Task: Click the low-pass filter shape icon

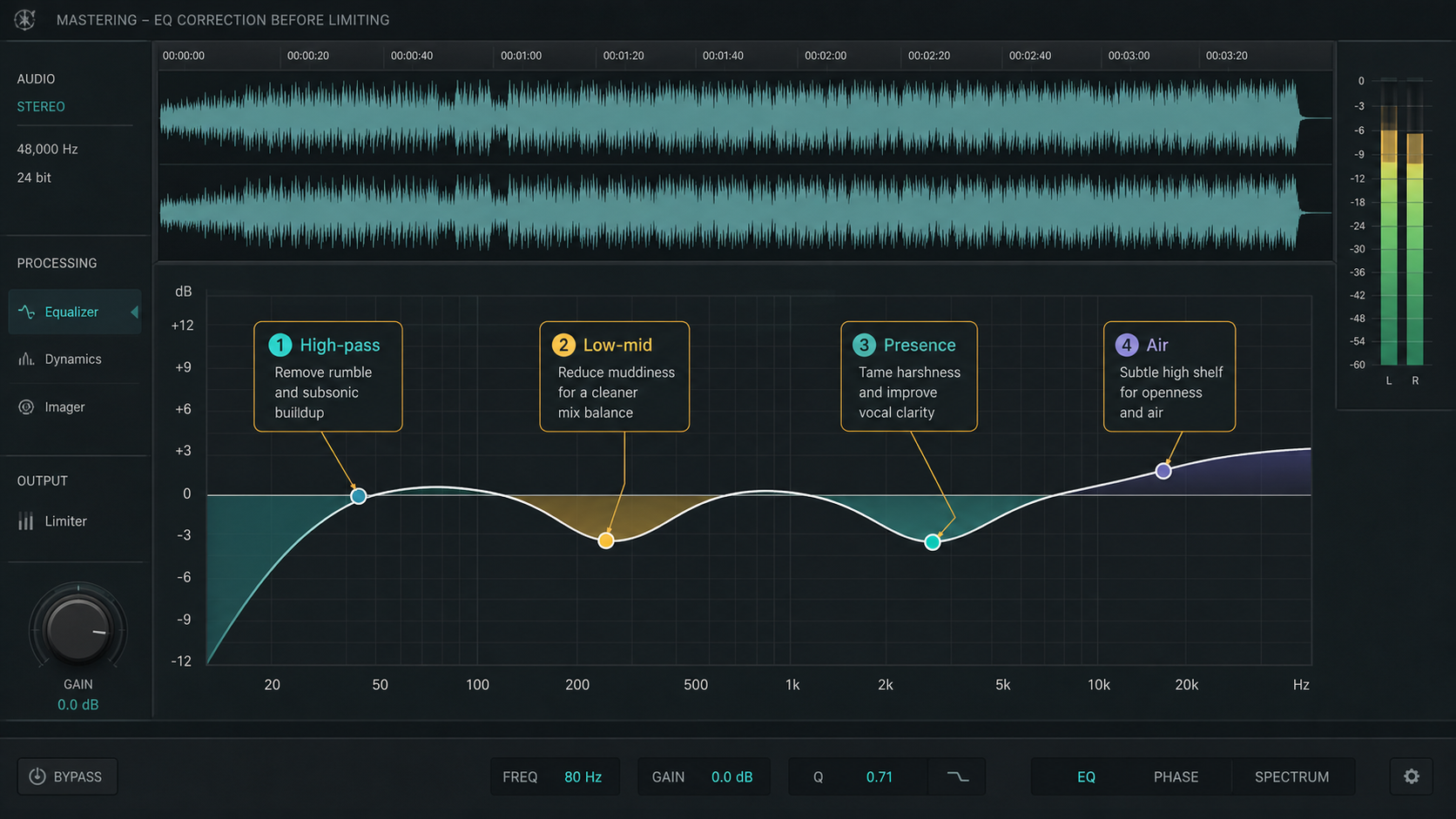Action: 957,776
